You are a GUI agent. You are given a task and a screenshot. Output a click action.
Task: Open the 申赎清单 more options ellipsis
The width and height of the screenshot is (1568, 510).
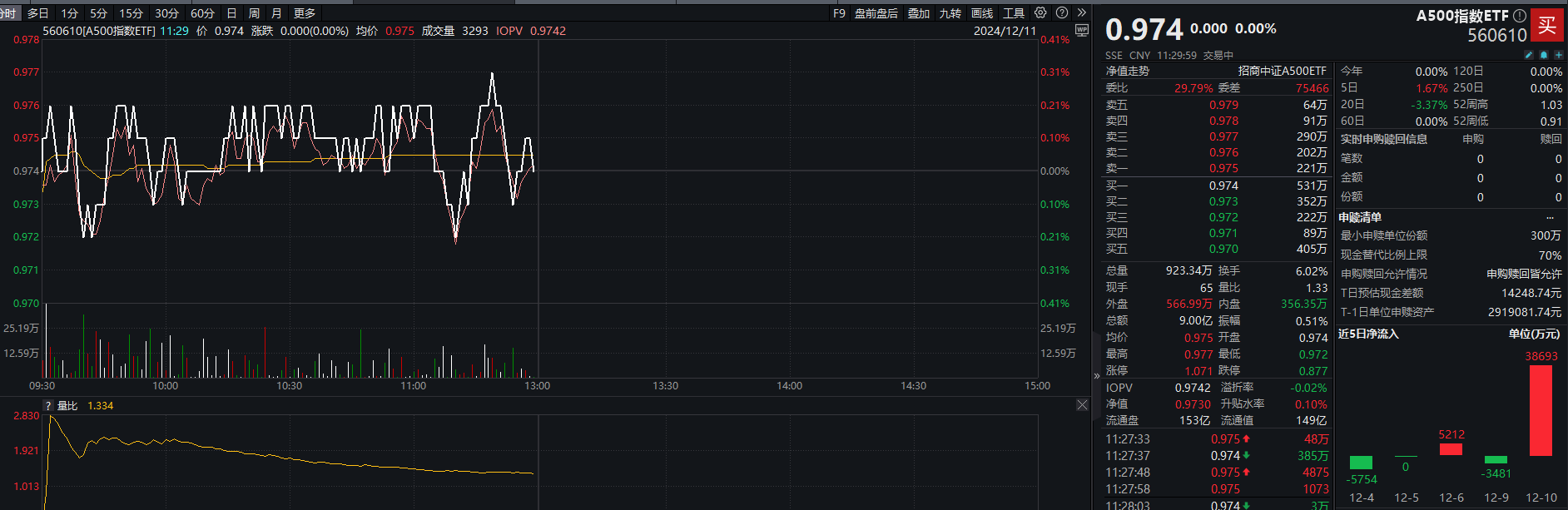click(x=1550, y=217)
